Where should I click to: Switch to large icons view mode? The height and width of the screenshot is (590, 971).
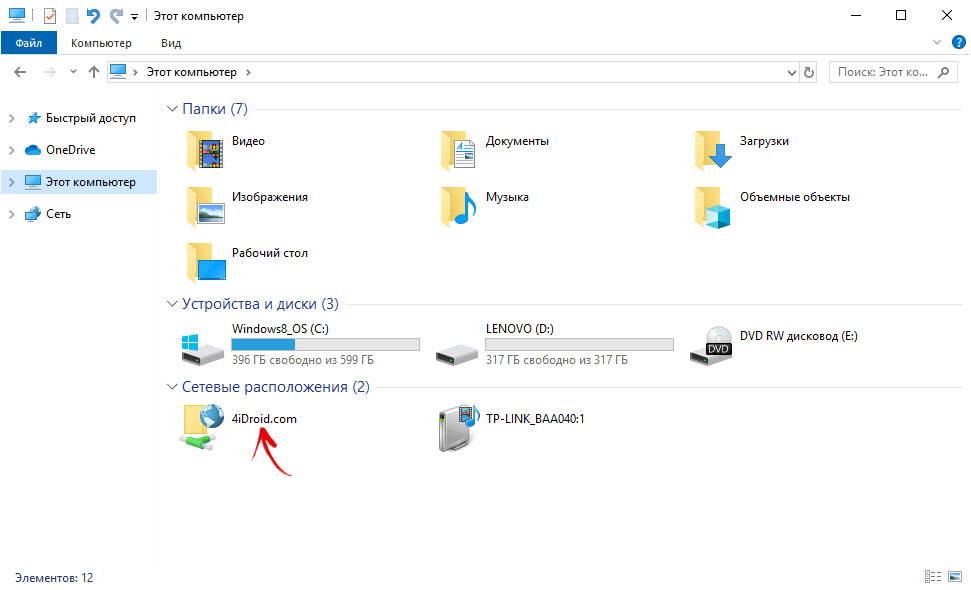955,577
